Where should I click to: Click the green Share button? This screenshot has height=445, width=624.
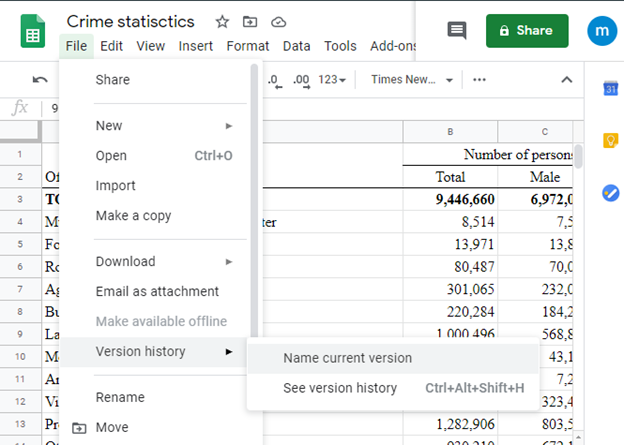[x=527, y=31]
